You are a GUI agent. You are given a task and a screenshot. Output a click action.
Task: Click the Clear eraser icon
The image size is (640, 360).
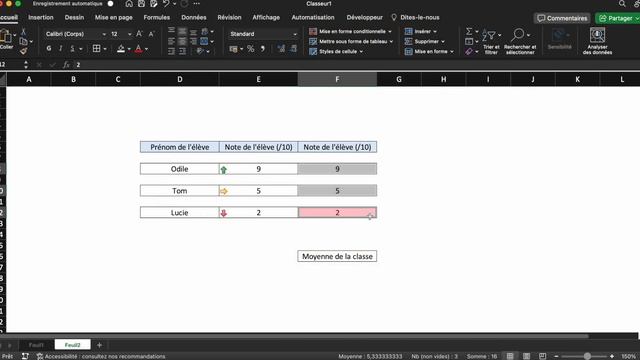pyautogui.click(x=469, y=51)
